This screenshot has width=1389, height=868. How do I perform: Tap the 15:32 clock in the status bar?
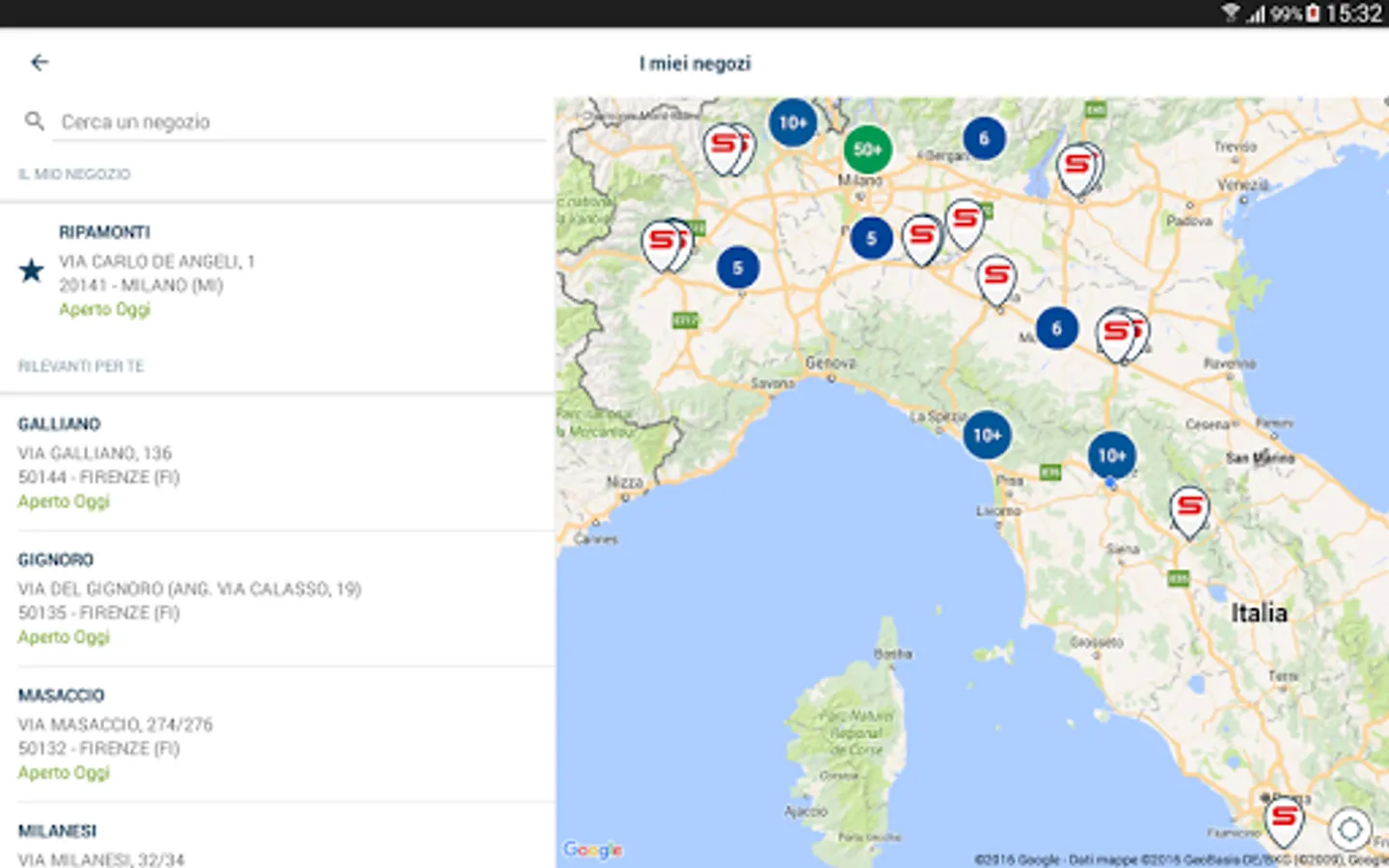(1354, 14)
